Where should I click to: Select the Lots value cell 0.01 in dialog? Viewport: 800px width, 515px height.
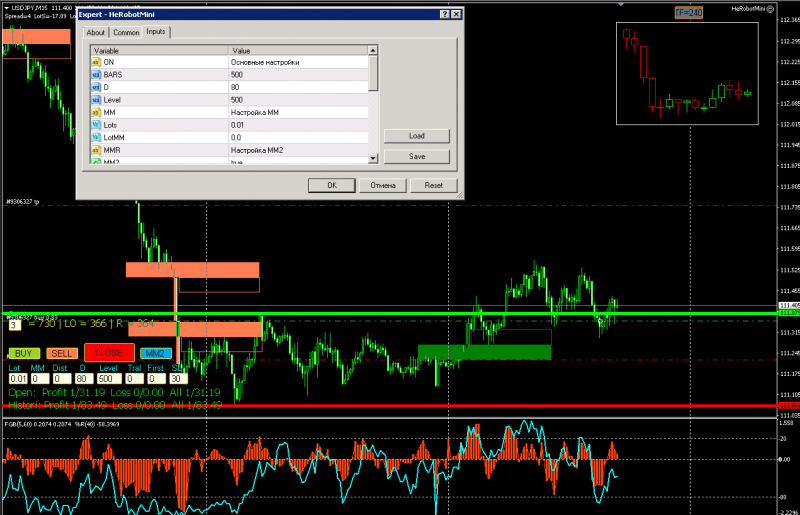298,125
